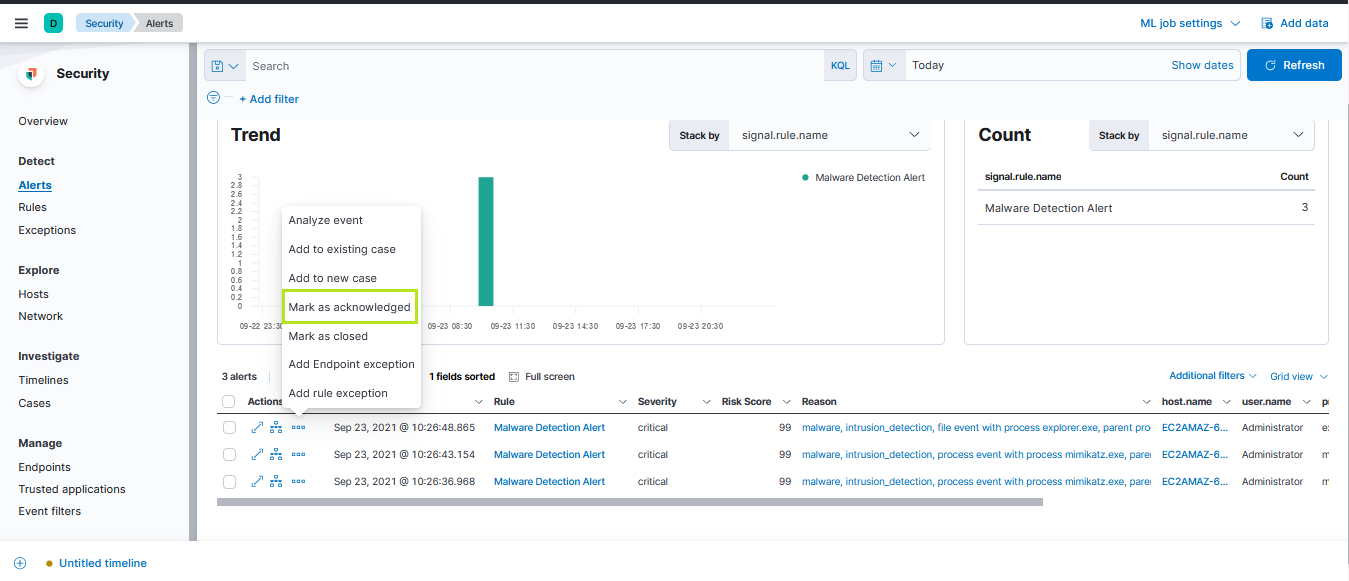Expand the ML job settings dropdown

1189,22
